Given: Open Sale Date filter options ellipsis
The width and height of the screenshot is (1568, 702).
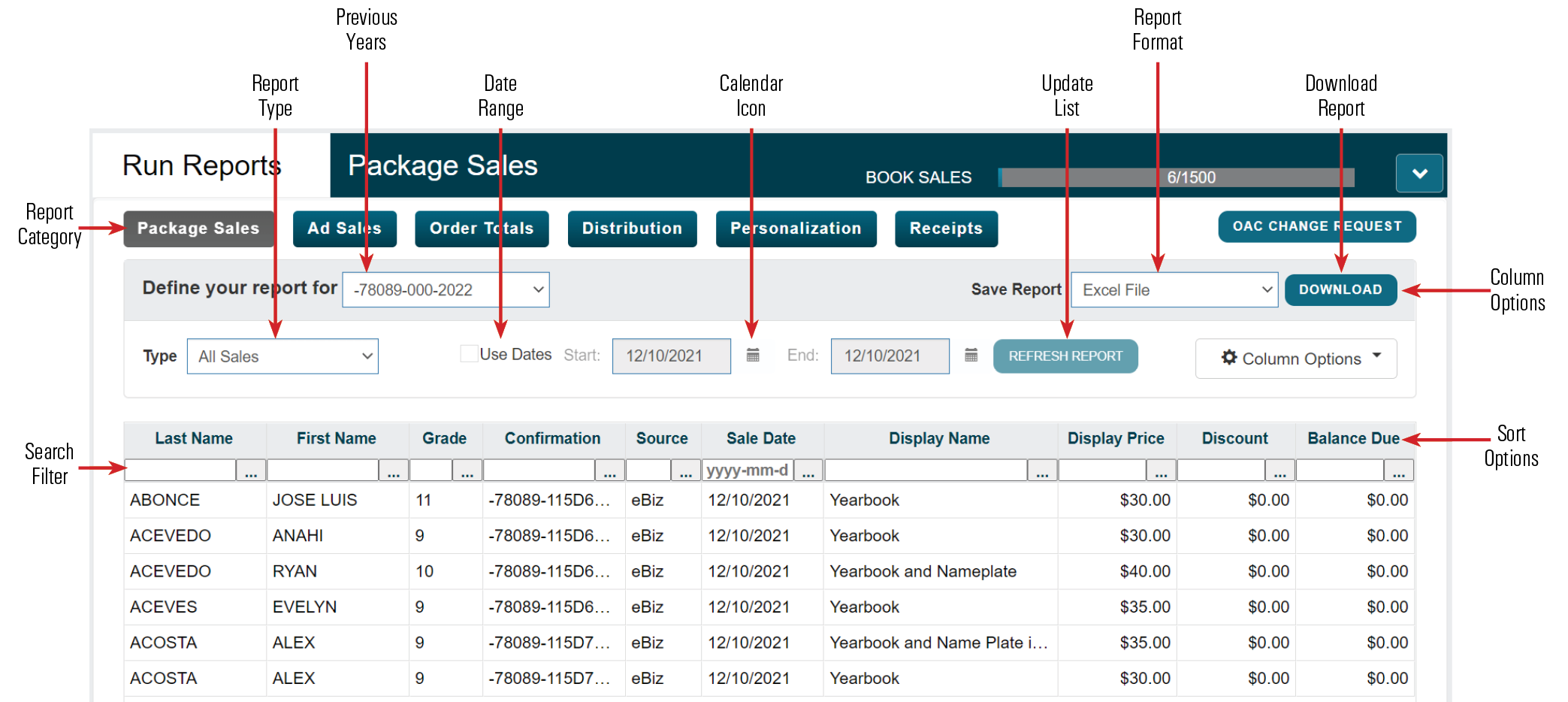Looking at the screenshot, I should [x=808, y=471].
